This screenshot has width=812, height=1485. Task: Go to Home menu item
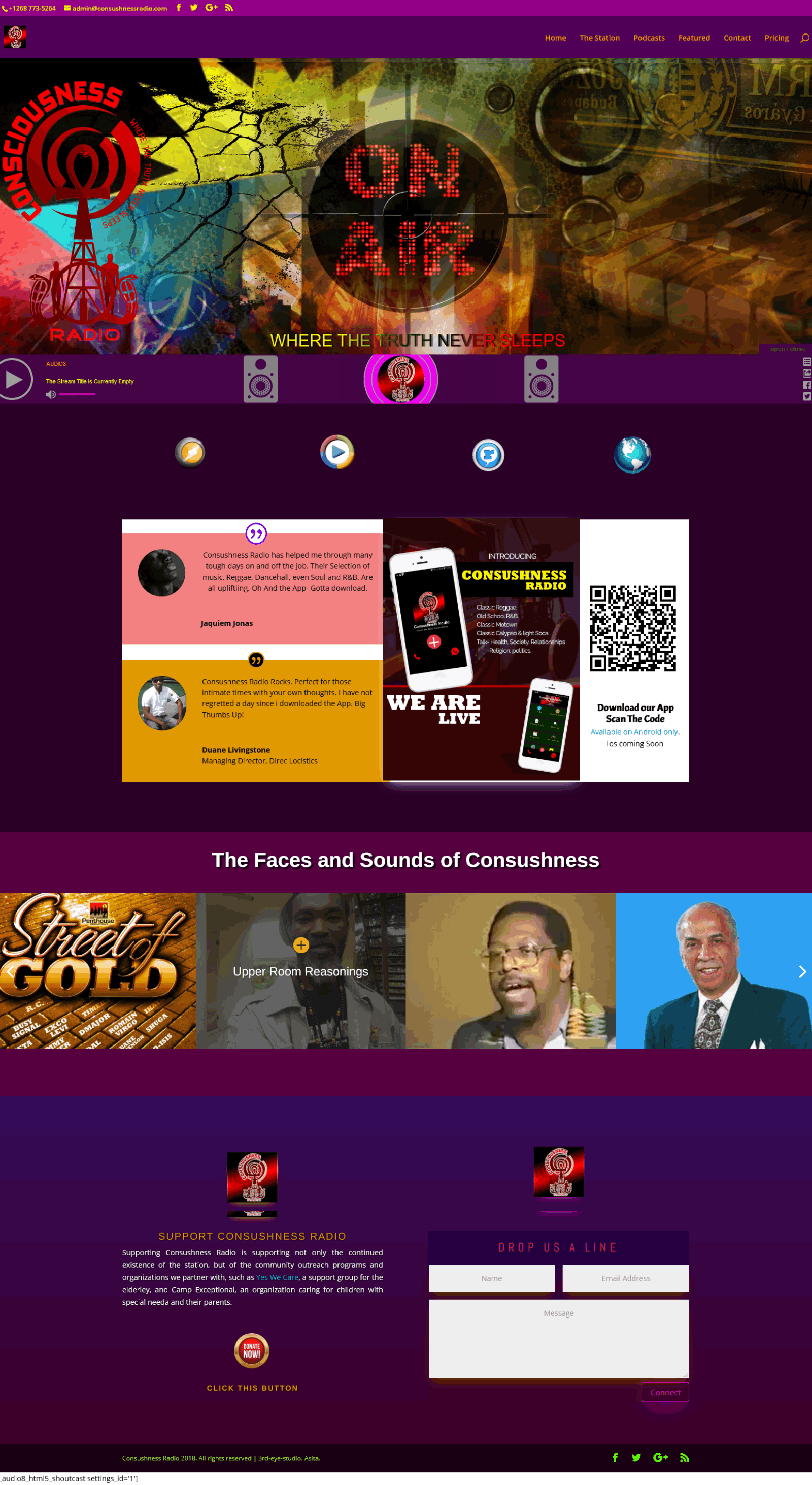click(555, 38)
